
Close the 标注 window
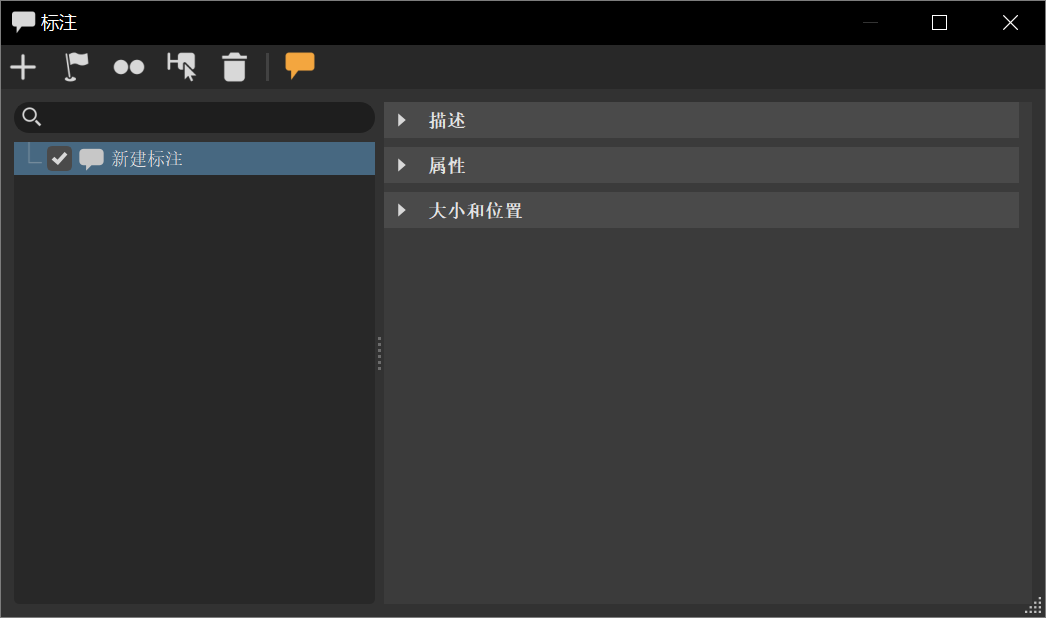click(1010, 23)
